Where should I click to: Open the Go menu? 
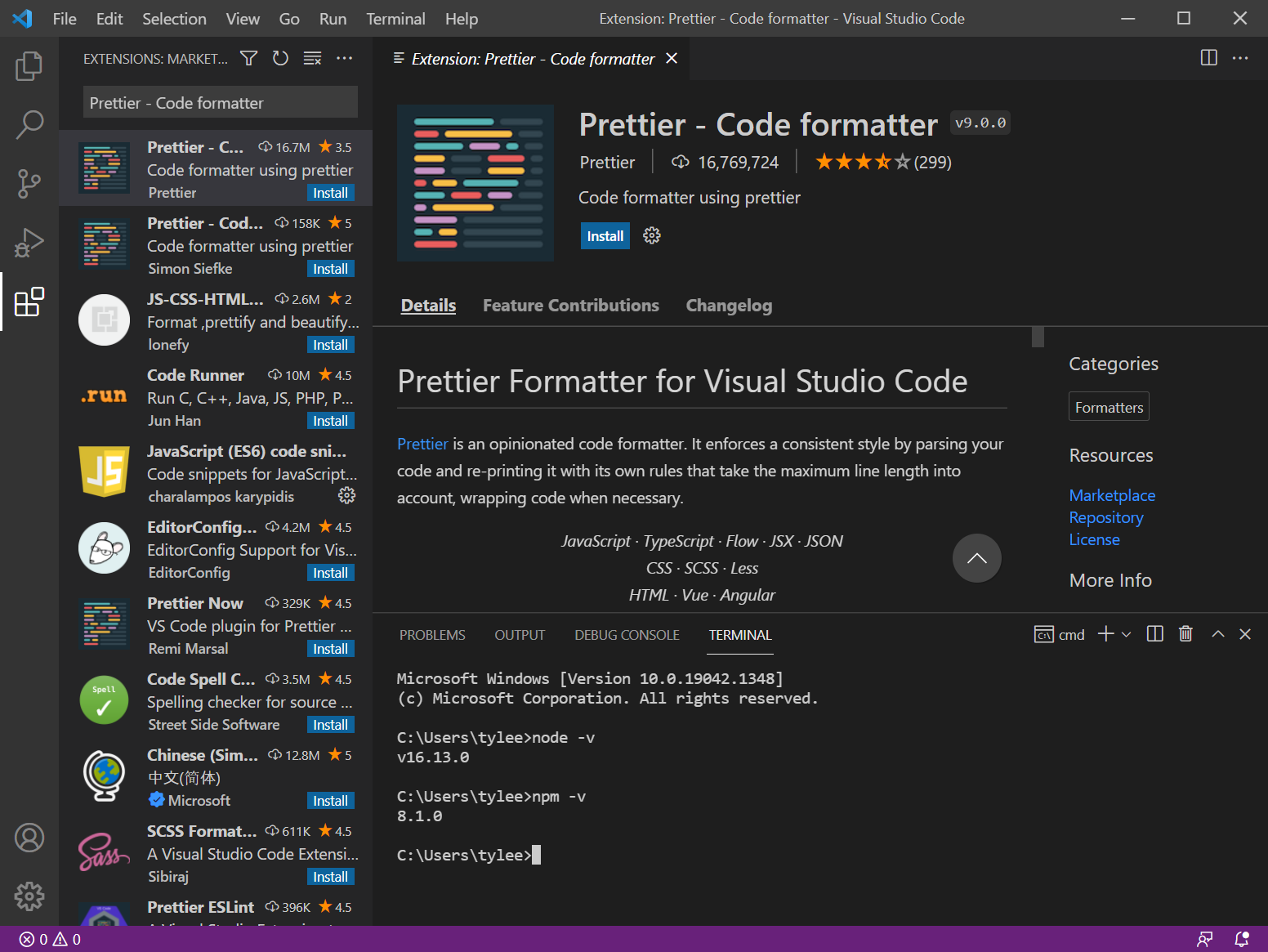(289, 19)
